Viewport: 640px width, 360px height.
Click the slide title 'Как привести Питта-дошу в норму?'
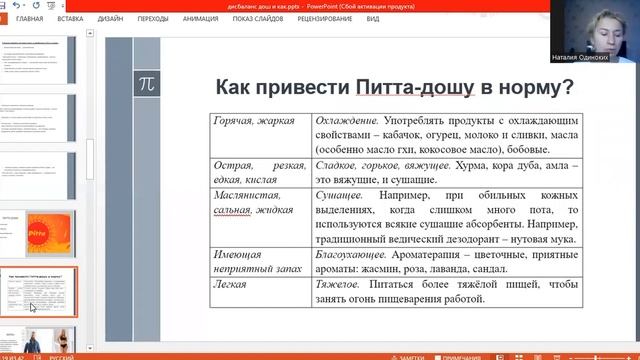394,87
